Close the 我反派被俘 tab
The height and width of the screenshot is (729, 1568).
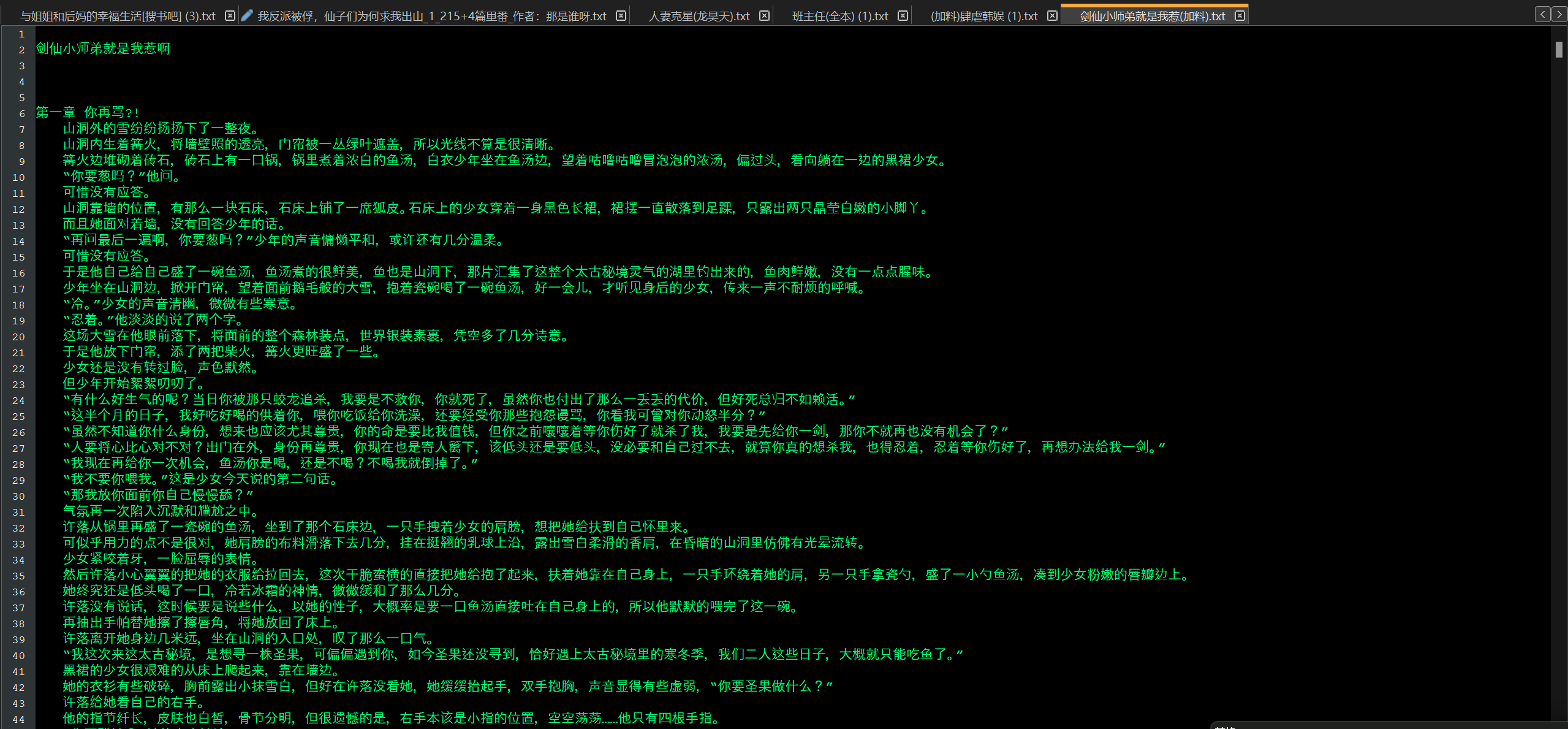click(x=621, y=16)
